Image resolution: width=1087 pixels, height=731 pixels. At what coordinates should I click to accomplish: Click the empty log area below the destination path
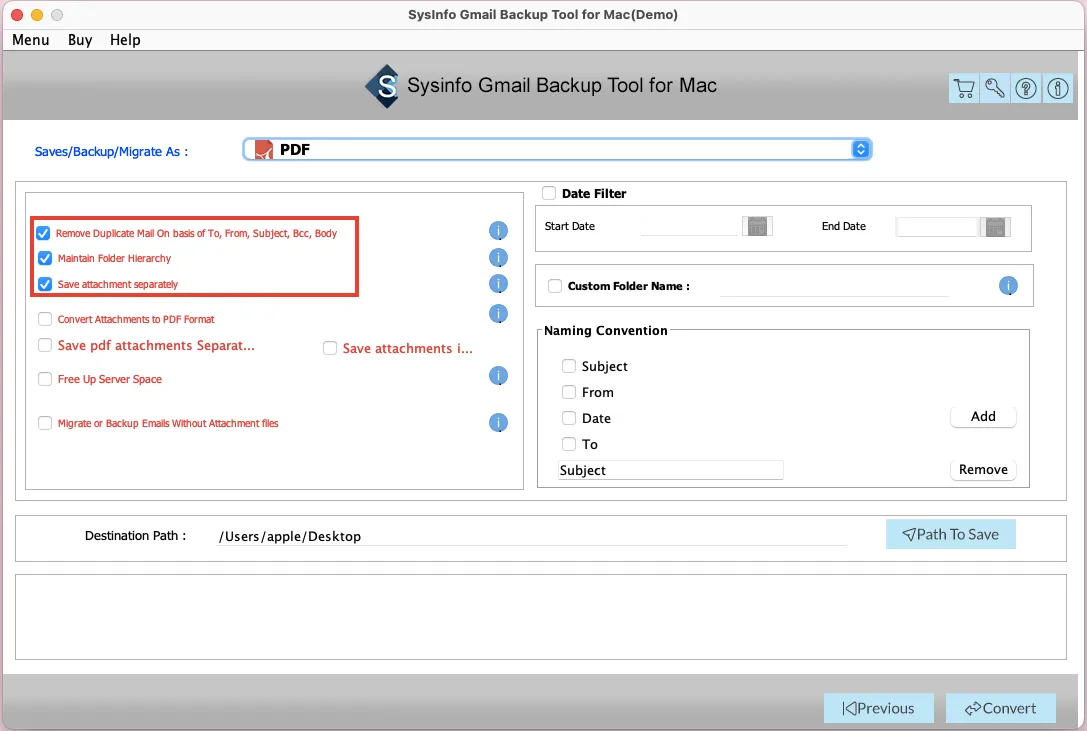pyautogui.click(x=541, y=617)
